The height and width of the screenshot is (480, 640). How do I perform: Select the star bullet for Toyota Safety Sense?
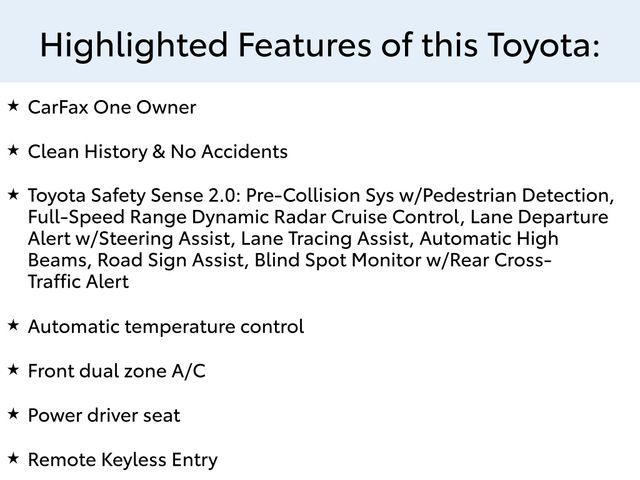(x=12, y=193)
